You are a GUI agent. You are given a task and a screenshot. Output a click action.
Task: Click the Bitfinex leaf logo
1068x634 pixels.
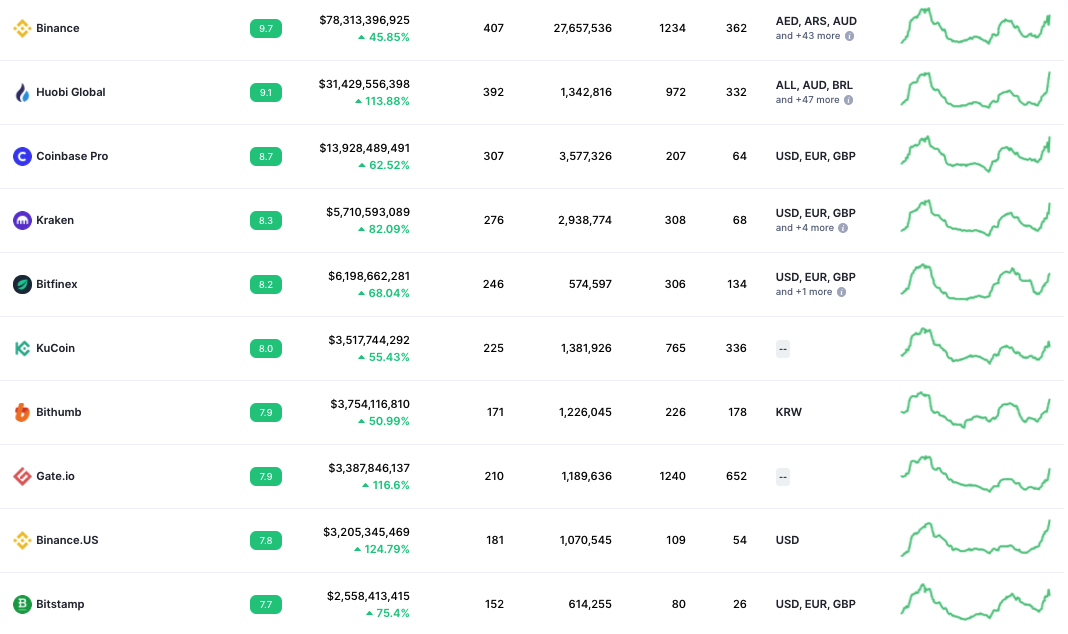22,284
